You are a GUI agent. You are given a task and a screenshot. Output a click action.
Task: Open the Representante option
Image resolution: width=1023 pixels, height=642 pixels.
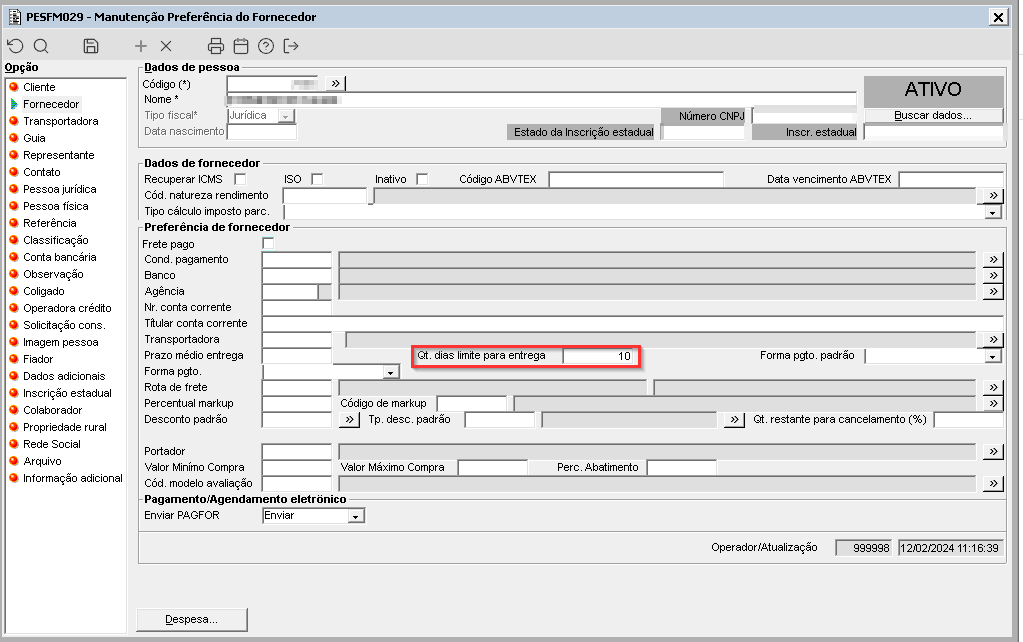click(59, 155)
